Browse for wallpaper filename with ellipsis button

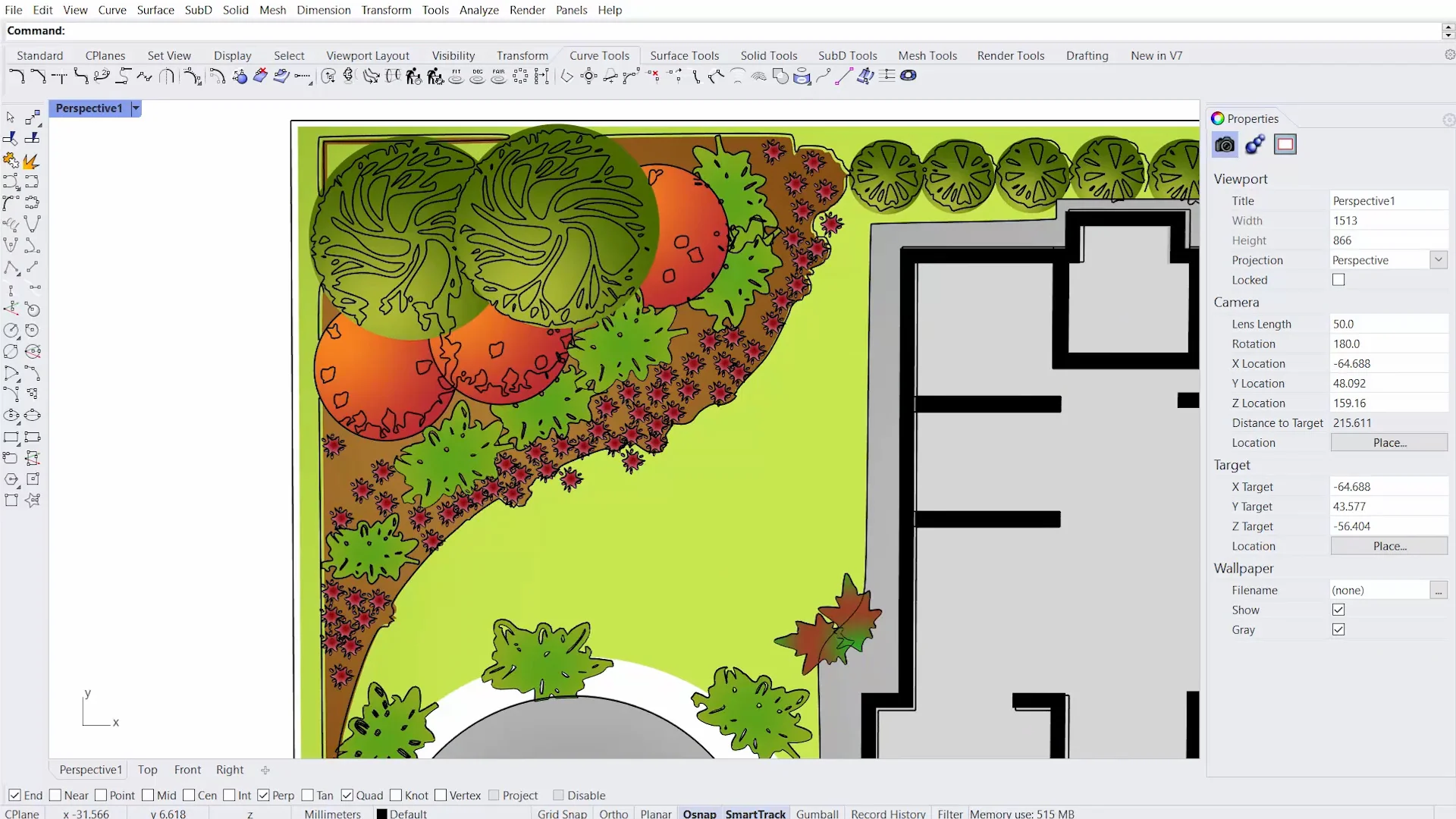click(1438, 590)
